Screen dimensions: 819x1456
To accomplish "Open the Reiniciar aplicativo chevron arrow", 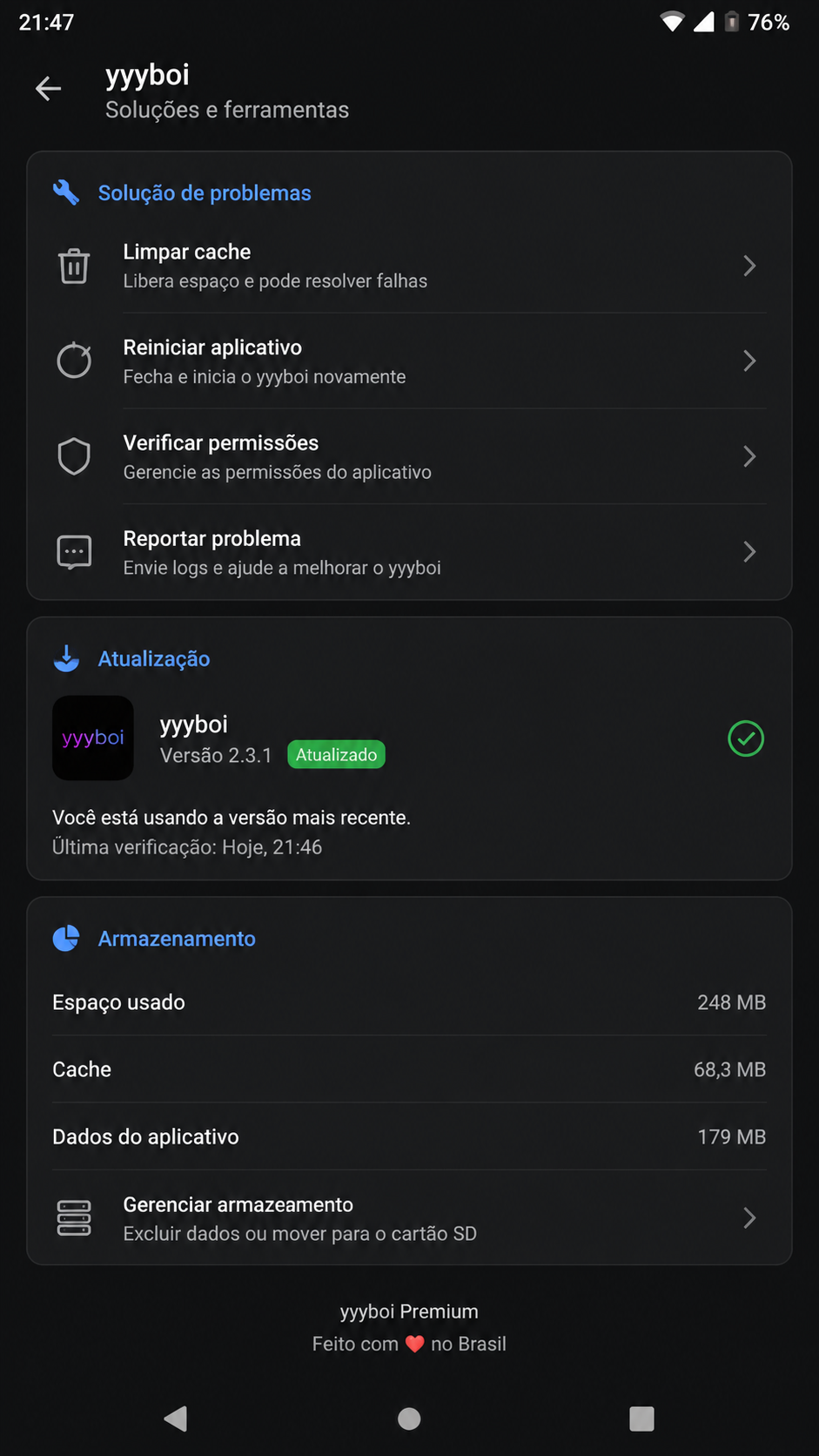I will (x=749, y=361).
